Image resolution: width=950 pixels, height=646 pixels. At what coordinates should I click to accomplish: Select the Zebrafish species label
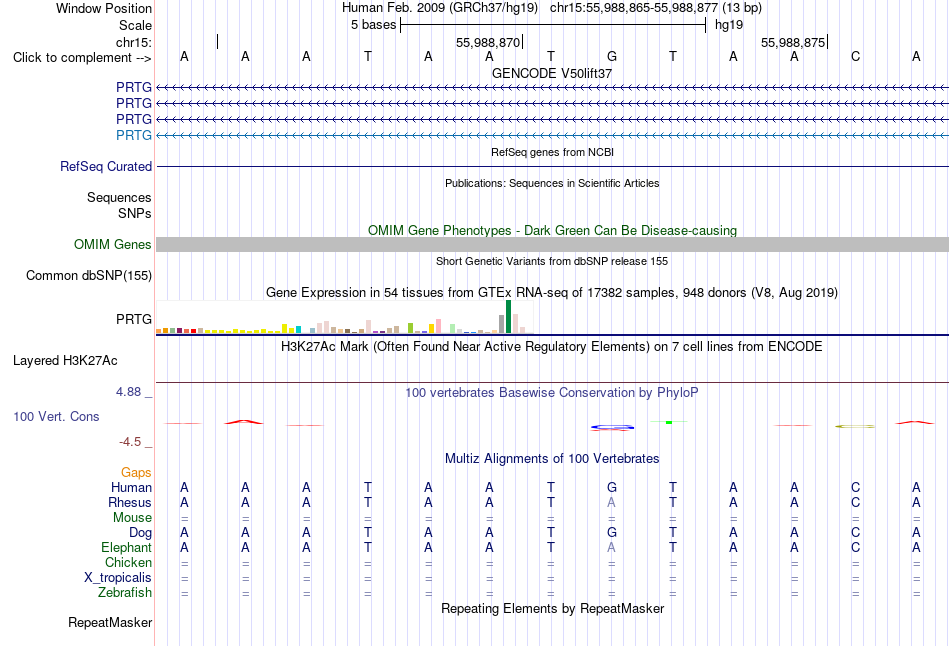[125, 592]
